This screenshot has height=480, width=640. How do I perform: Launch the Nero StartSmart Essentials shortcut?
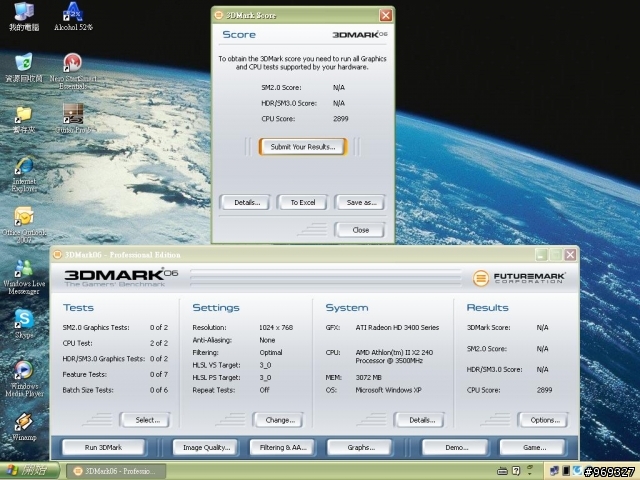click(73, 71)
